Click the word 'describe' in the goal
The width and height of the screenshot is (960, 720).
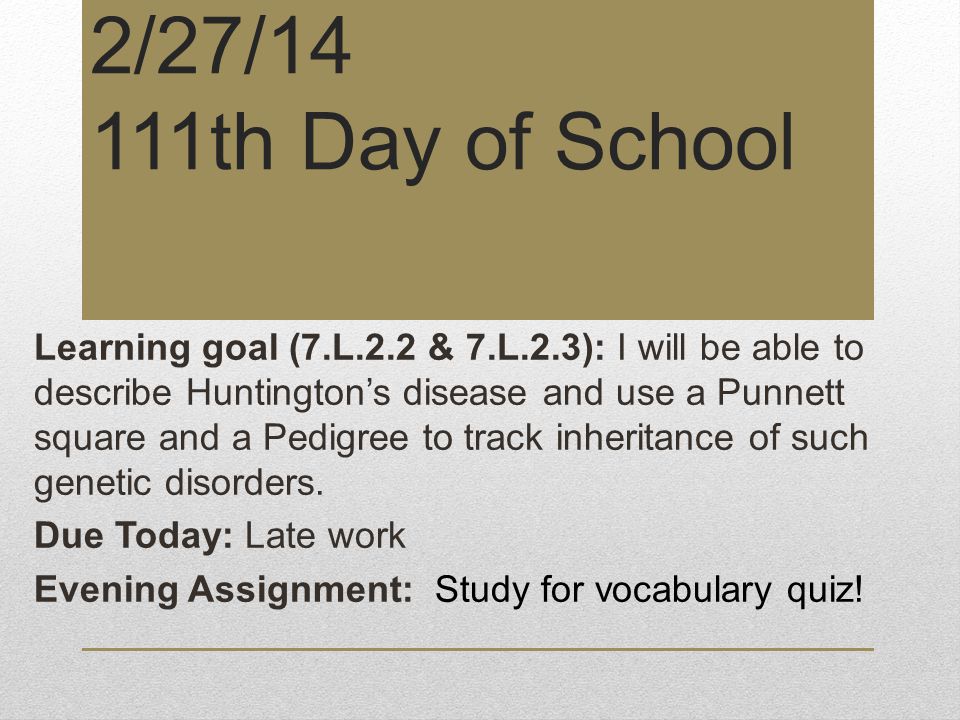tap(103, 393)
